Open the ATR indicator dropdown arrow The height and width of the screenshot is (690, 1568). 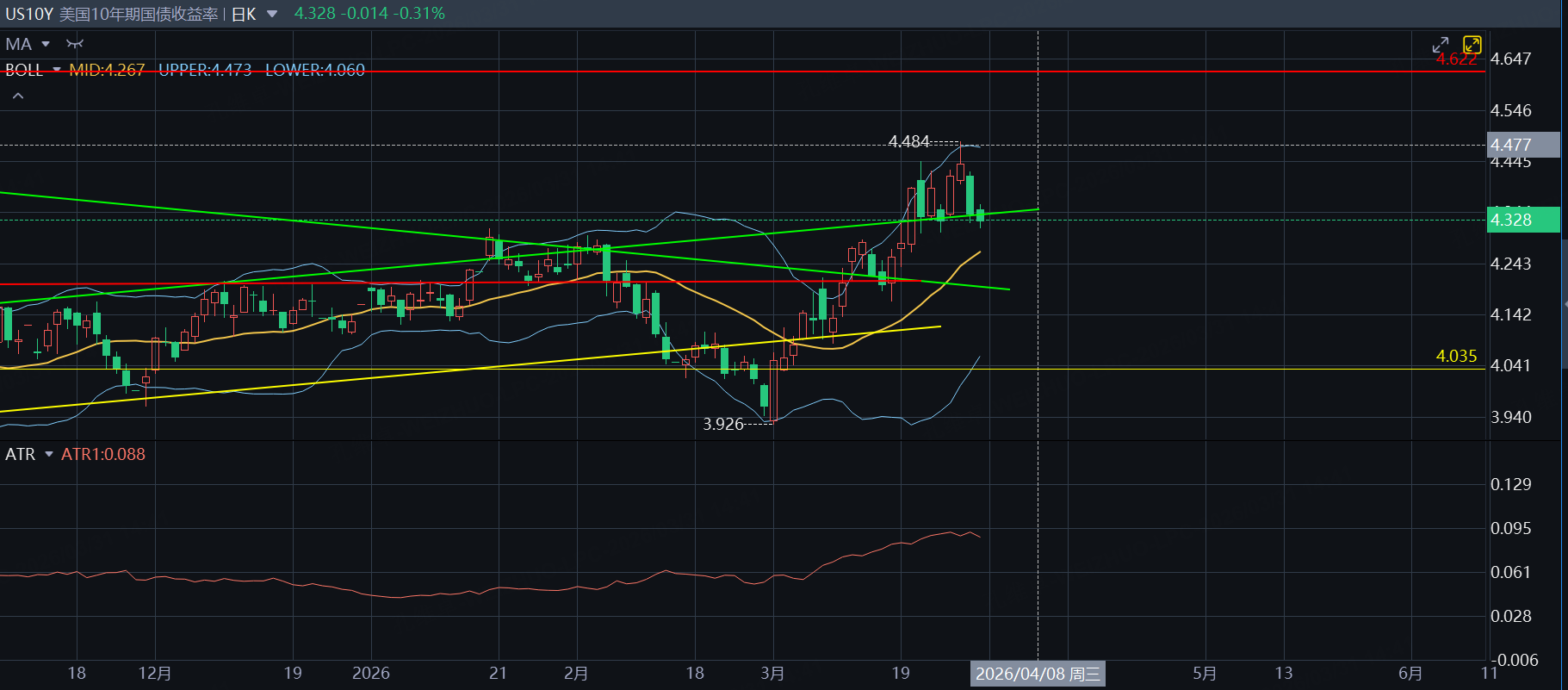49,454
